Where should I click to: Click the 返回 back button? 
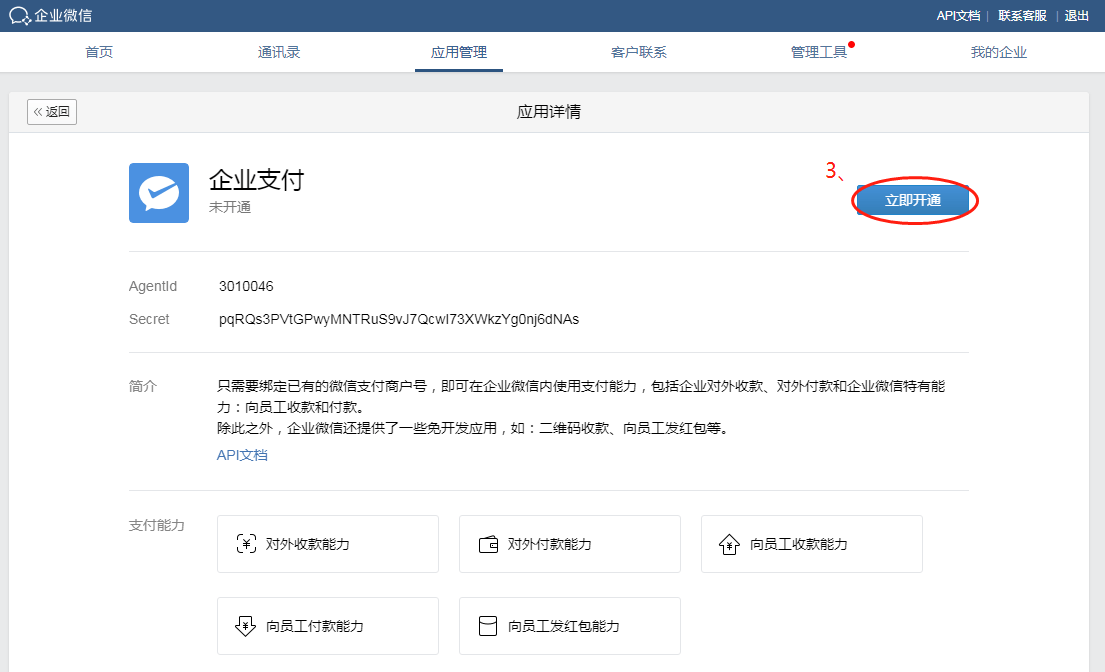(52, 111)
